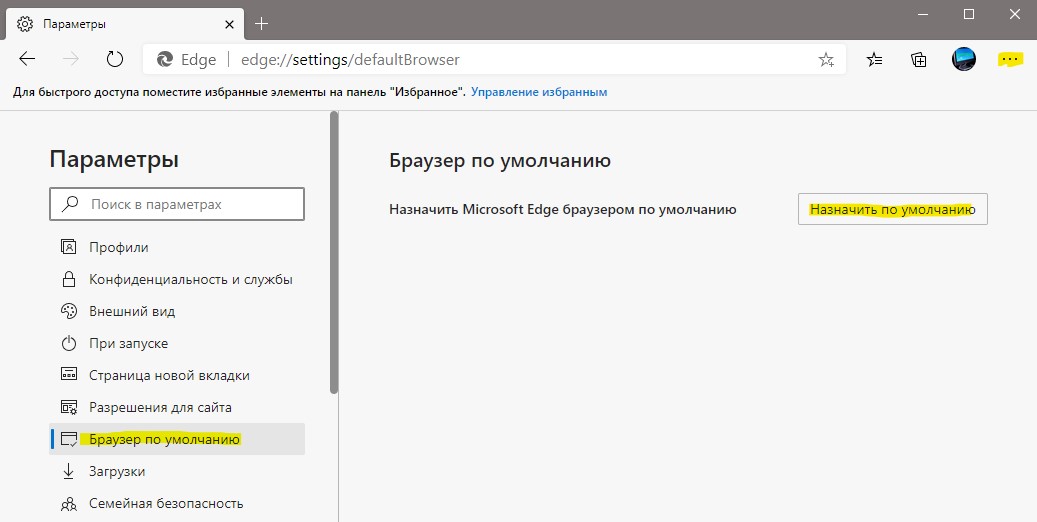Click the new tab page icon
This screenshot has width=1037, height=522.
coord(68,375)
